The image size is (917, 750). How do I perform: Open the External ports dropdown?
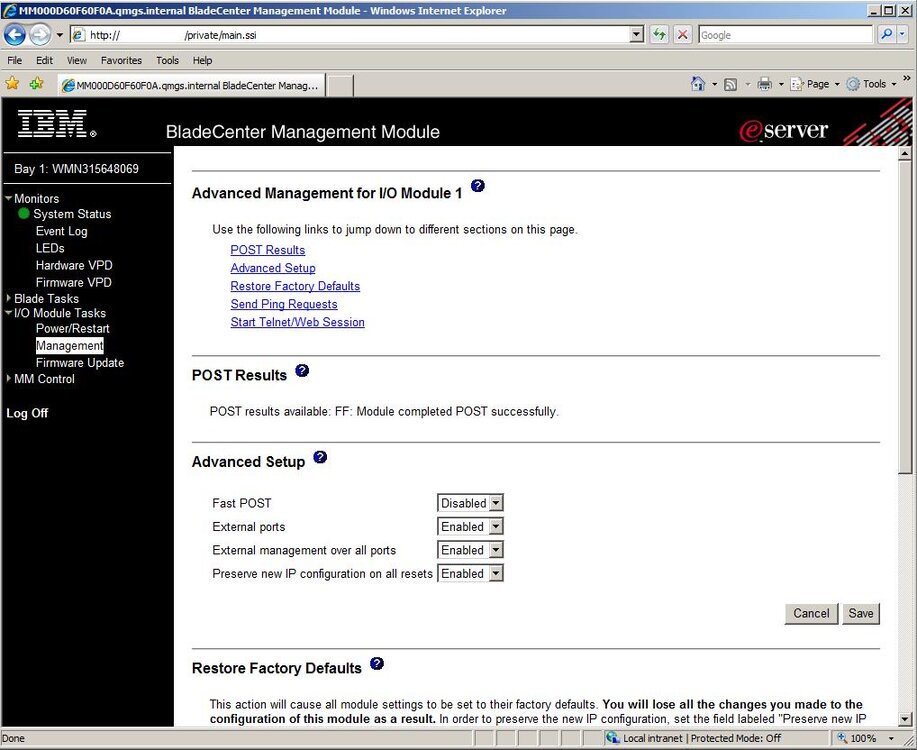470,527
